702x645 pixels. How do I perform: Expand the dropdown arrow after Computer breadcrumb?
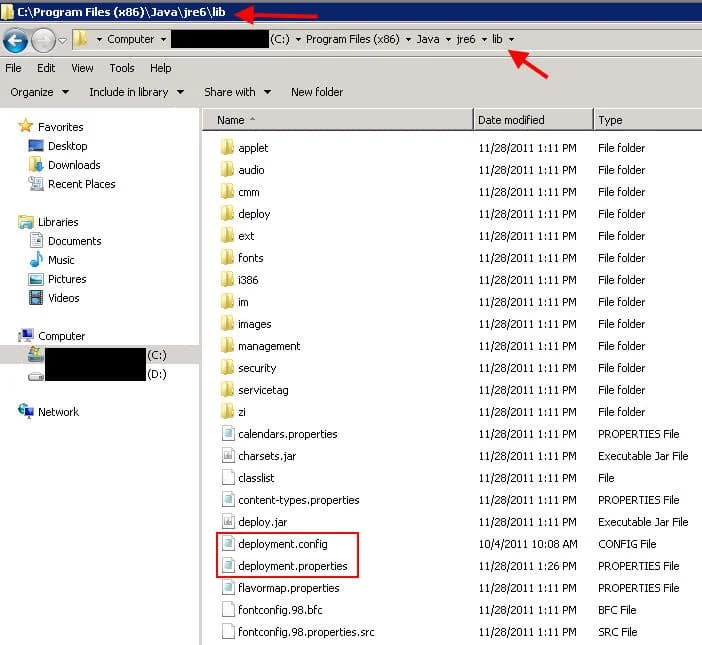163,40
